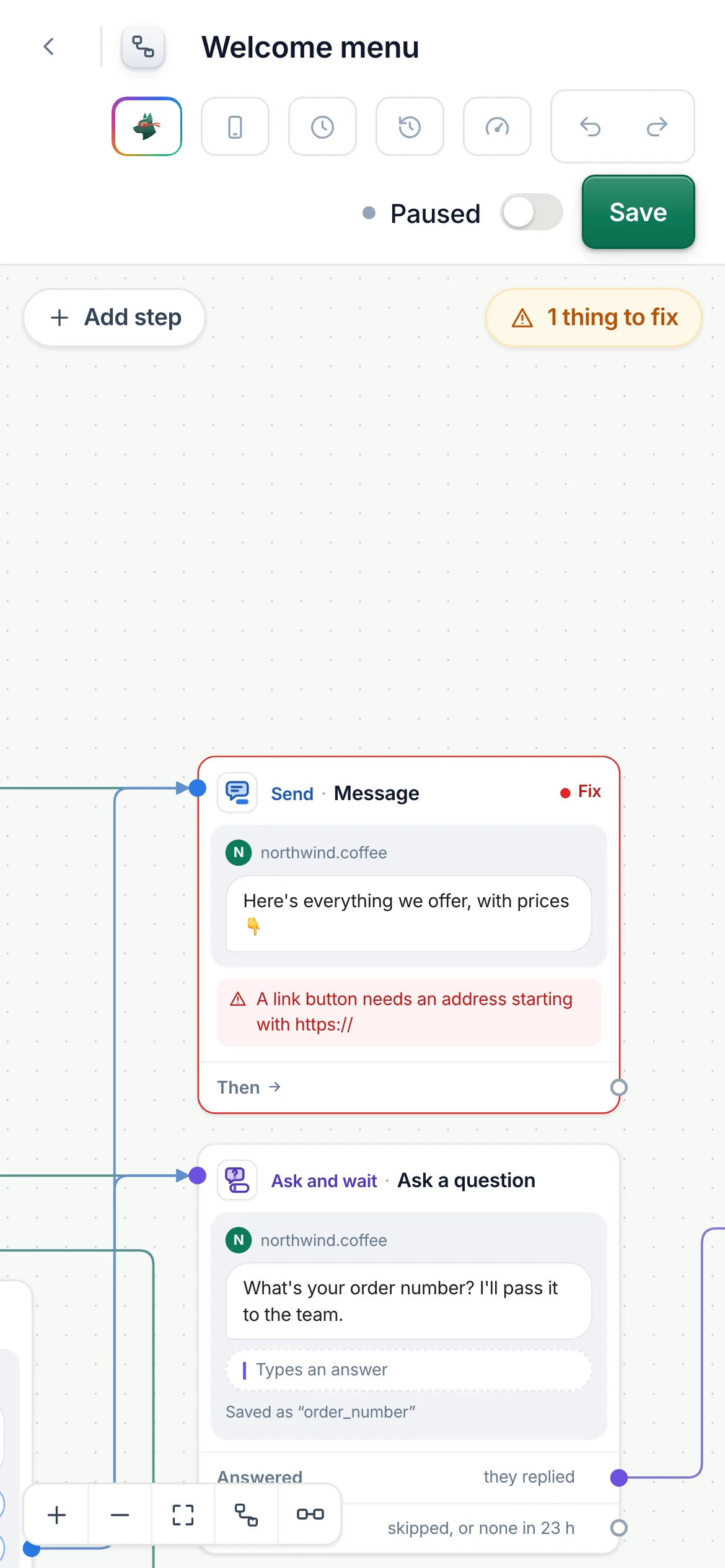Screen dimensions: 725x1568
Task: Open version history
Action: click(410, 126)
